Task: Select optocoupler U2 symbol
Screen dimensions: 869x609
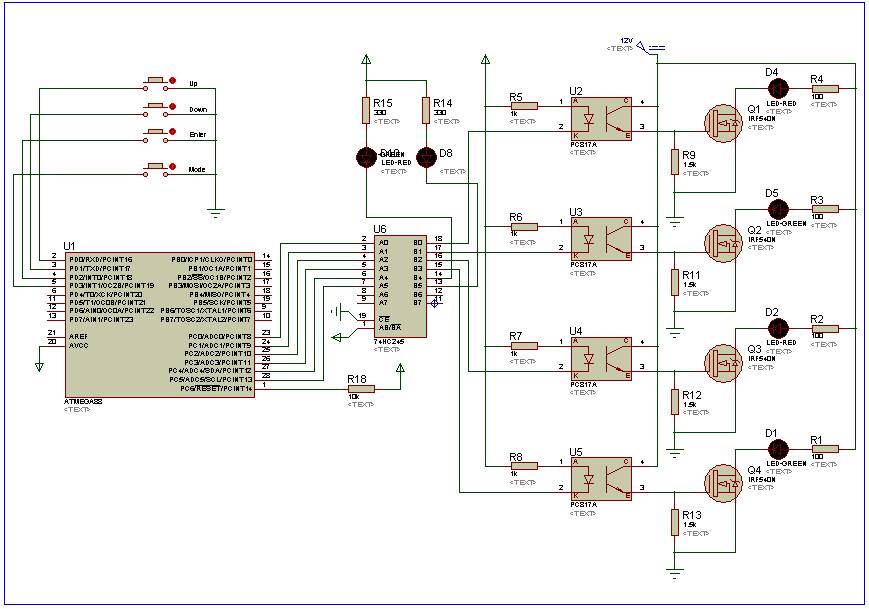Action: coord(601,119)
